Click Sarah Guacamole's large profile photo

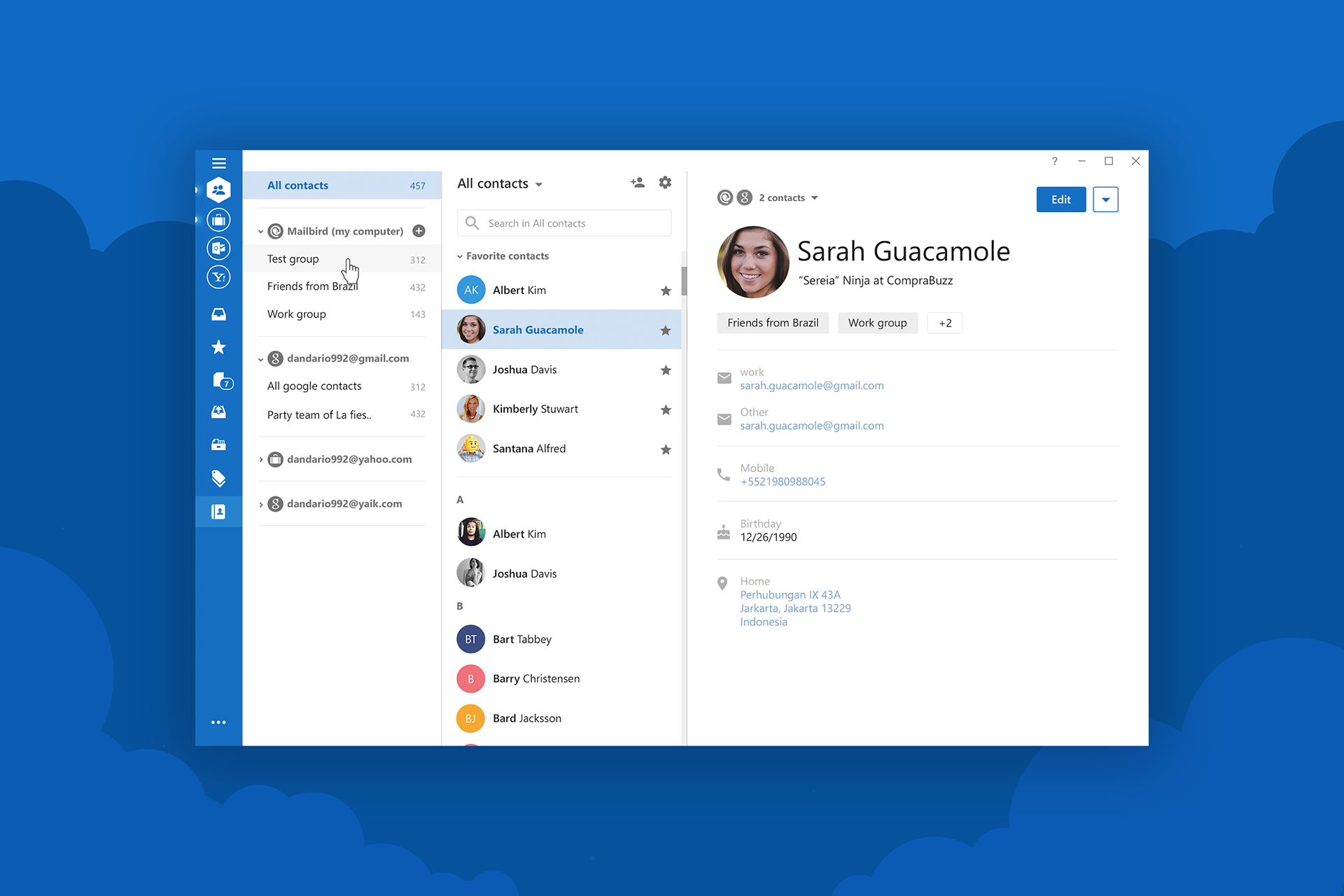[x=753, y=262]
